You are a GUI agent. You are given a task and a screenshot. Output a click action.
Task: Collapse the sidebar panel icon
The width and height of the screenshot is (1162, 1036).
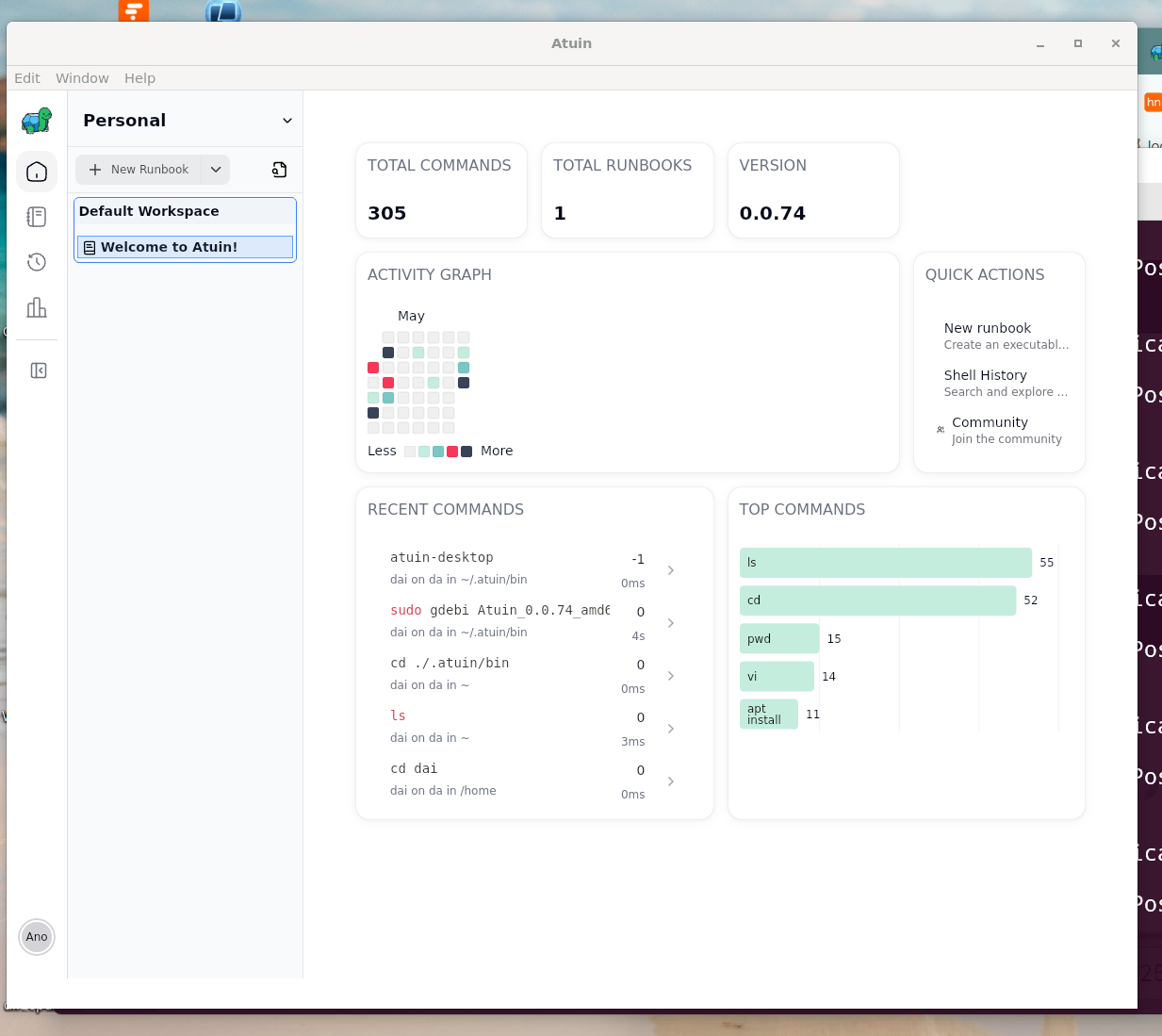[39, 370]
